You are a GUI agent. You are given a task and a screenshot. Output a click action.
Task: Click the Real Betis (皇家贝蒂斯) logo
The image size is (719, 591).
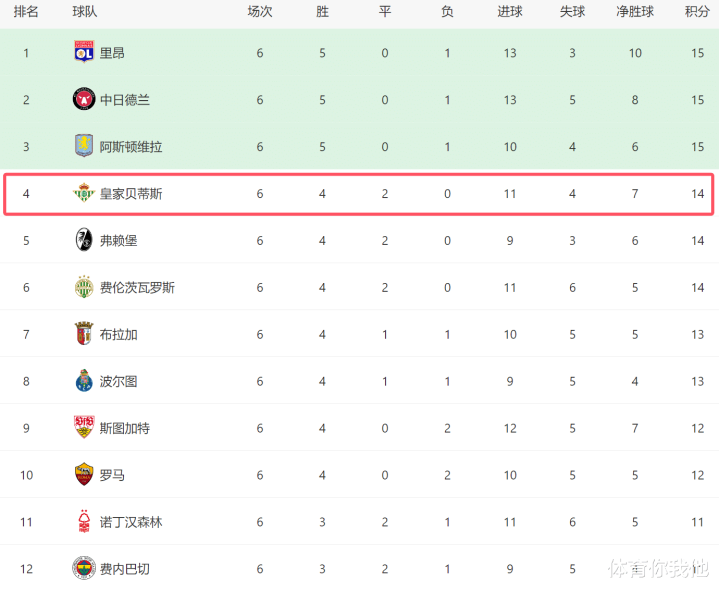coord(84,193)
